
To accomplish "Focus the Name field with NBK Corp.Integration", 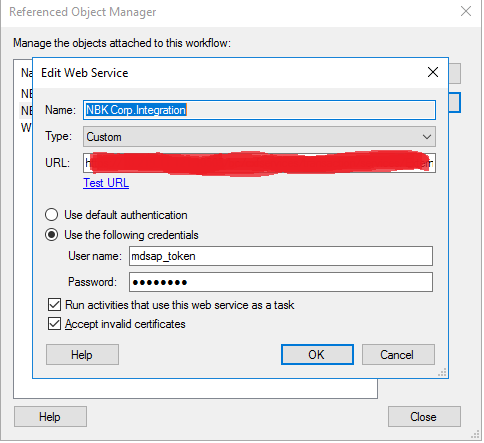I will [x=259, y=110].
